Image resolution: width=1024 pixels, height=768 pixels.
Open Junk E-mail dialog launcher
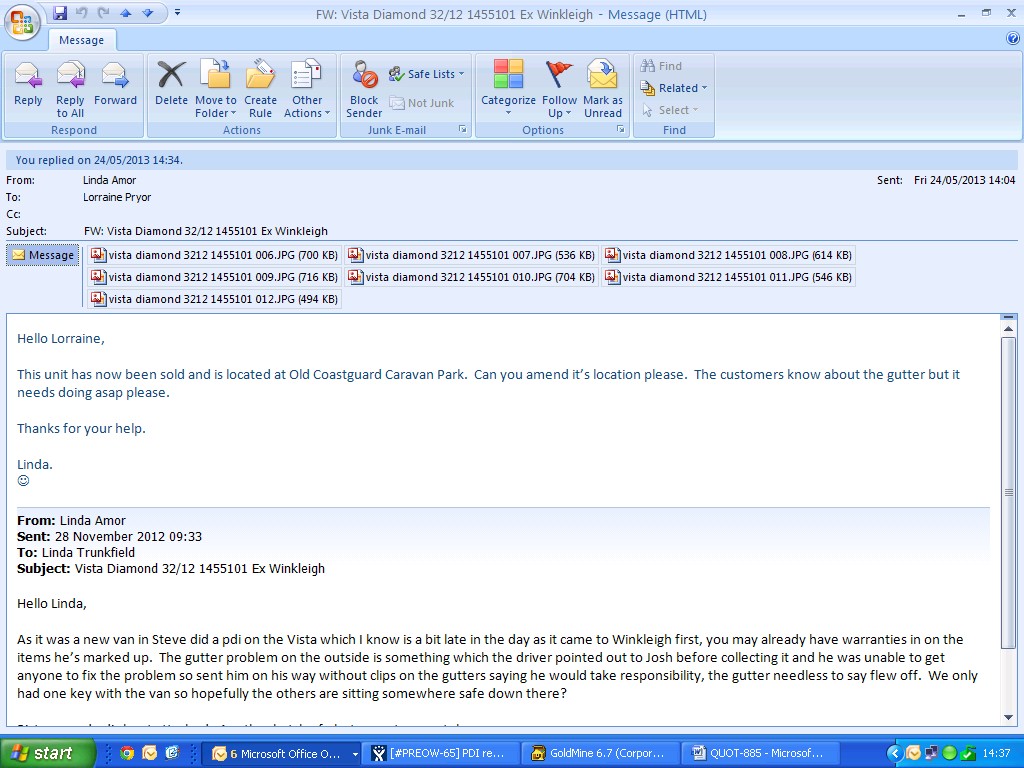(x=462, y=129)
